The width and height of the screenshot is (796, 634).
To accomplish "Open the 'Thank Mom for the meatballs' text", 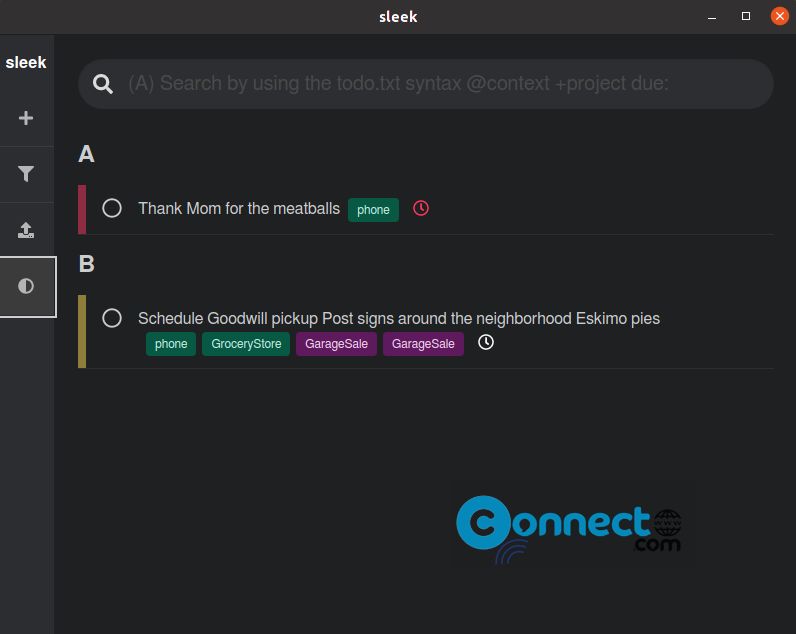I will pos(239,209).
